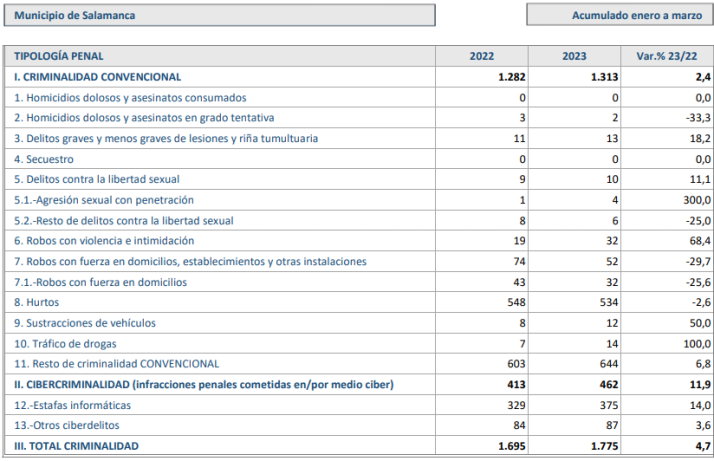Select the 2023 column header

tap(574, 56)
